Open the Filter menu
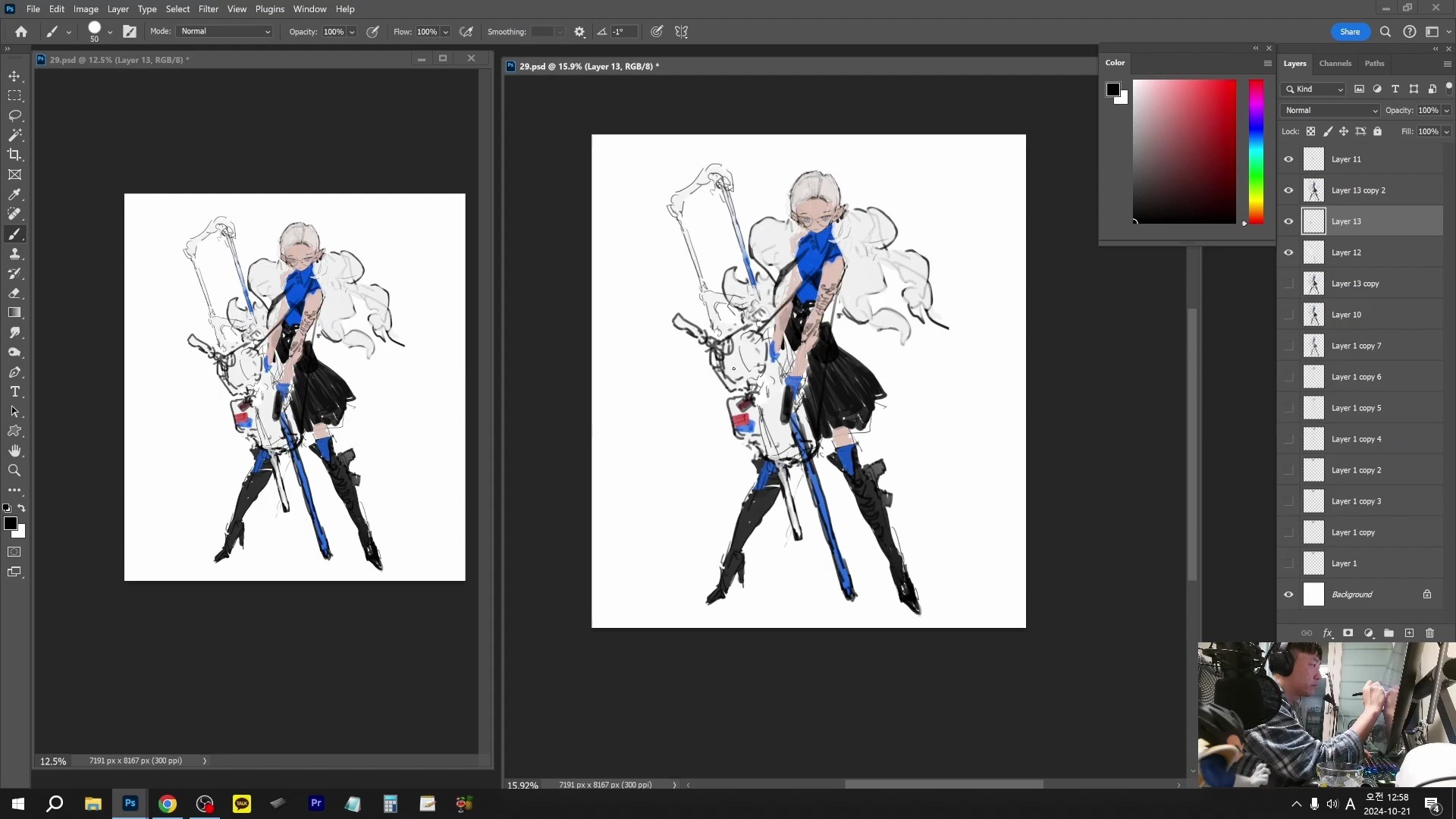The width and height of the screenshot is (1456, 819). 208,9
